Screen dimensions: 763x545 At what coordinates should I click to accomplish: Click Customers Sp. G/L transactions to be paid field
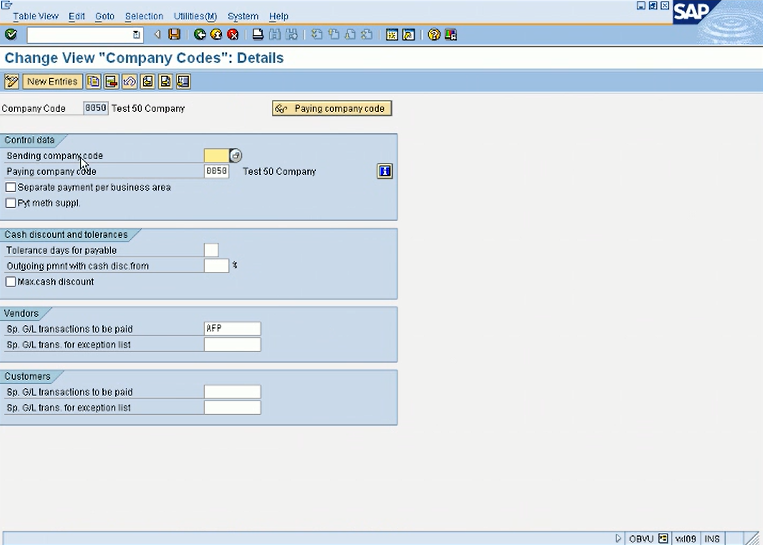232,392
